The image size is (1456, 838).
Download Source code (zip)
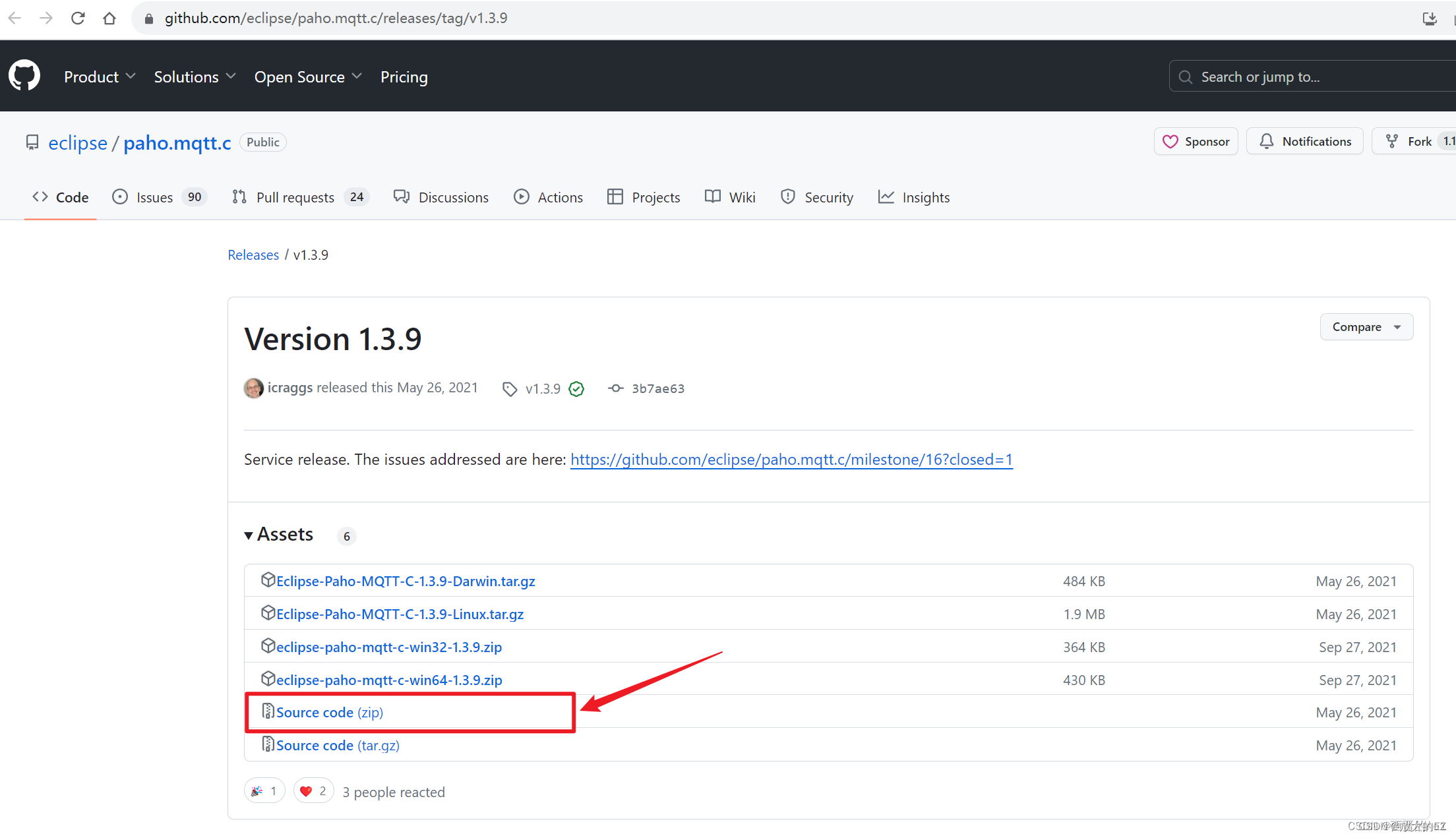point(329,712)
